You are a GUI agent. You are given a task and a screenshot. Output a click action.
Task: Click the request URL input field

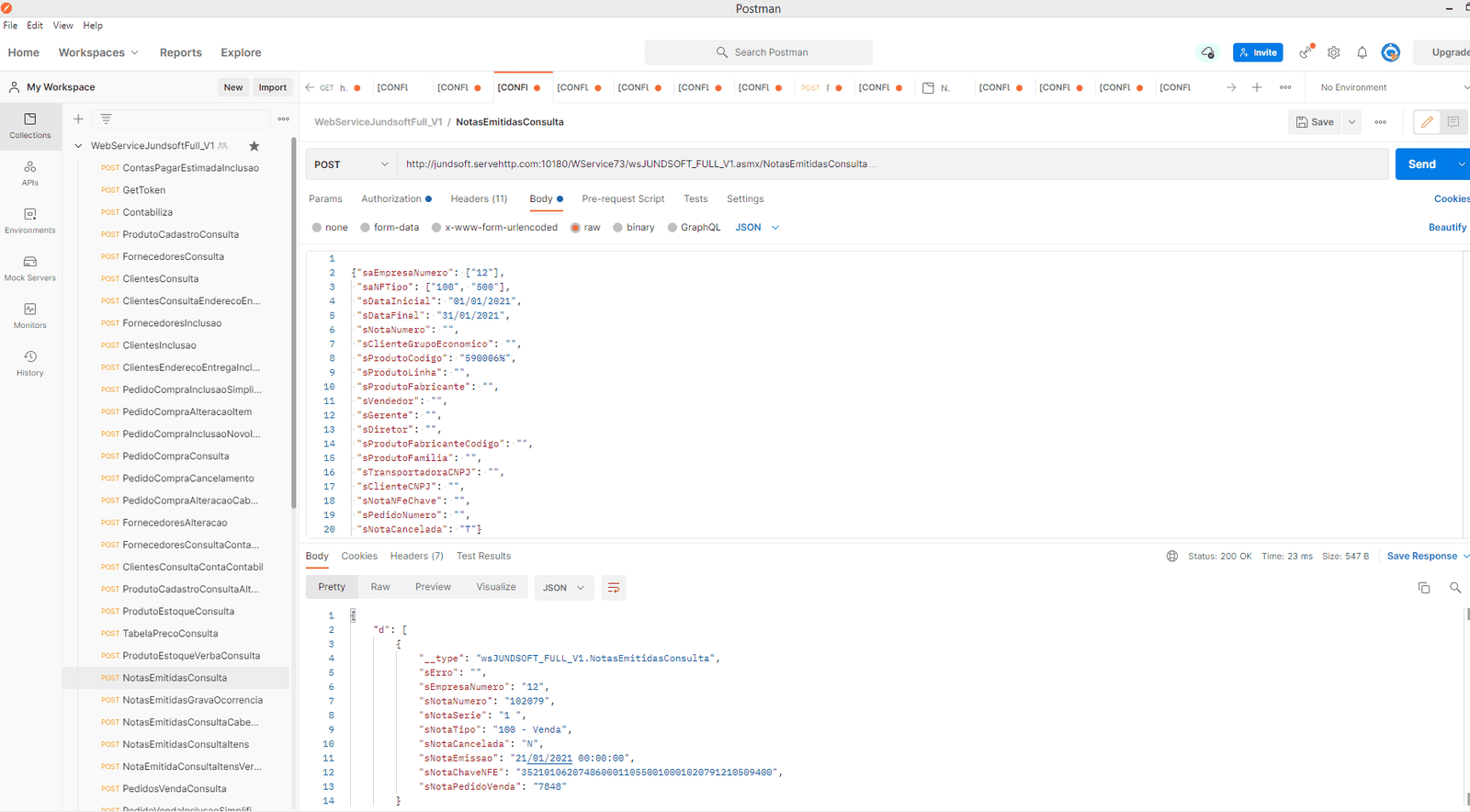pyautogui.click(x=891, y=164)
